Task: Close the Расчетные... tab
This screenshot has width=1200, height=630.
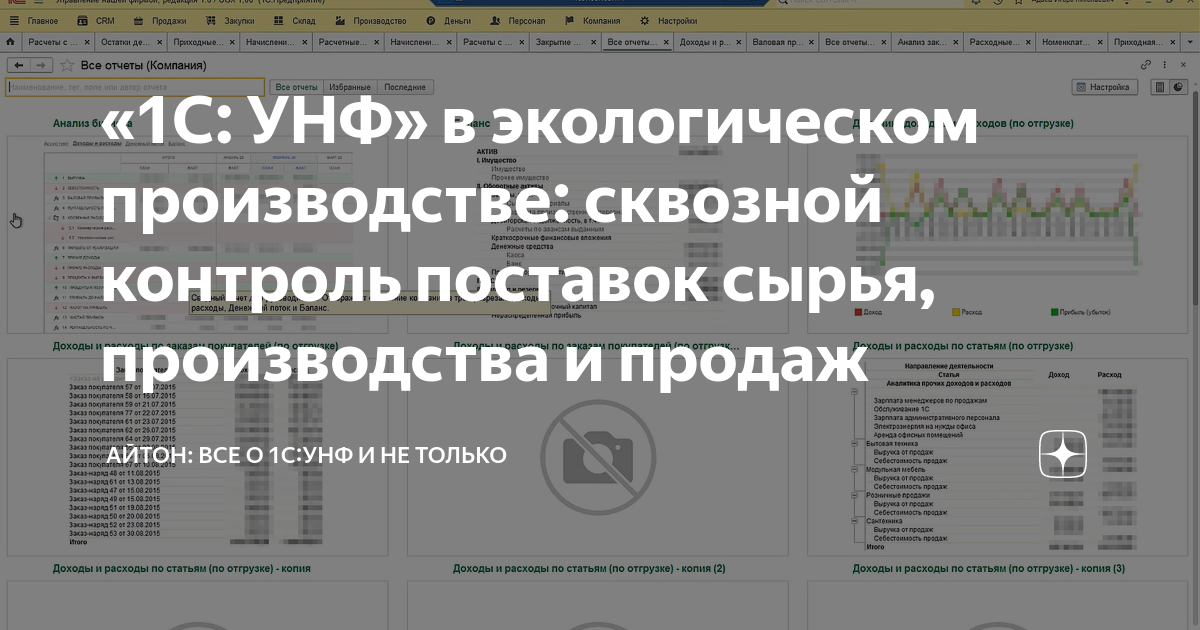Action: (376, 42)
